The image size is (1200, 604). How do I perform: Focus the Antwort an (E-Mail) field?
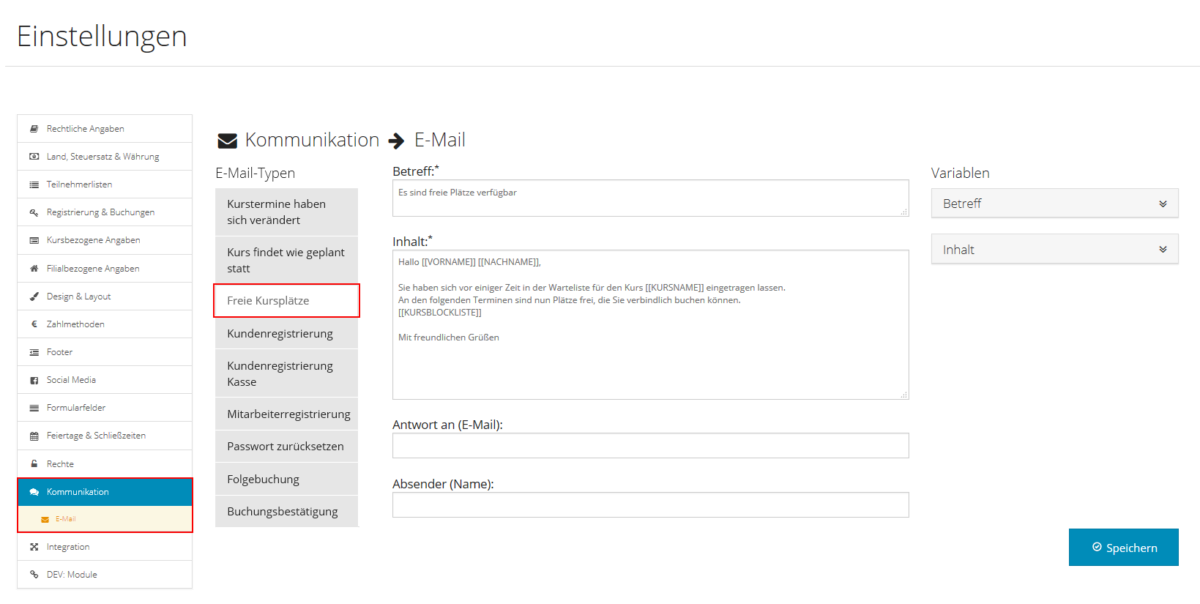click(x=650, y=445)
